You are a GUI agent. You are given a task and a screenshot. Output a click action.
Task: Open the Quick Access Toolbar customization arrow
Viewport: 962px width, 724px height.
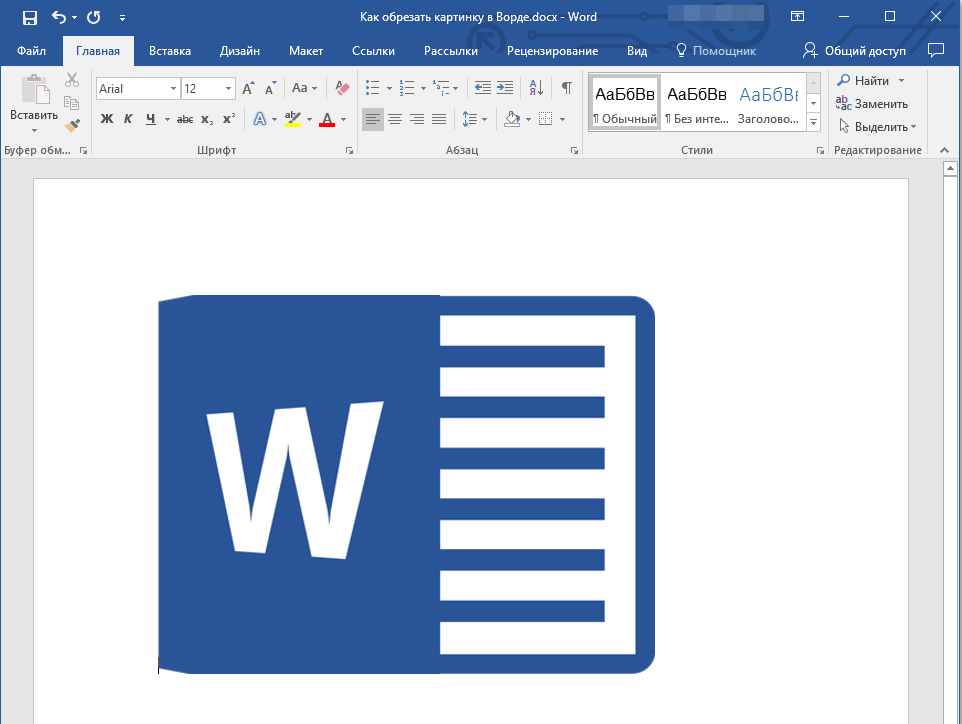pyautogui.click(x=123, y=18)
